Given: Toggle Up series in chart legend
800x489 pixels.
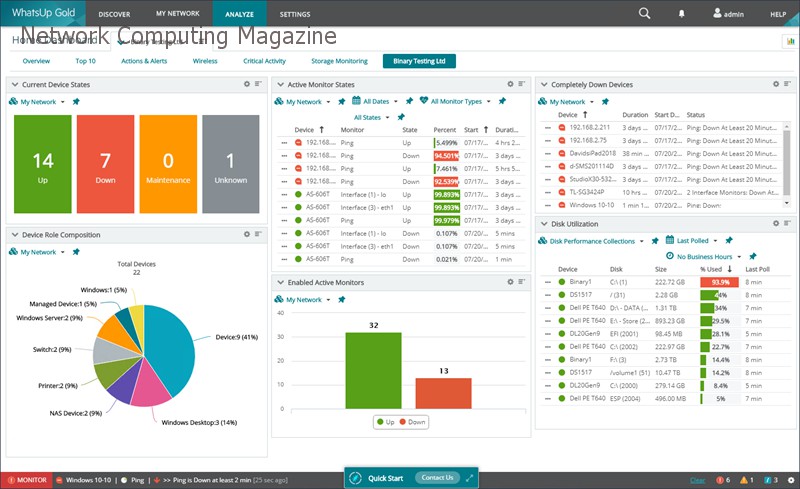Looking at the screenshot, I should [385, 422].
